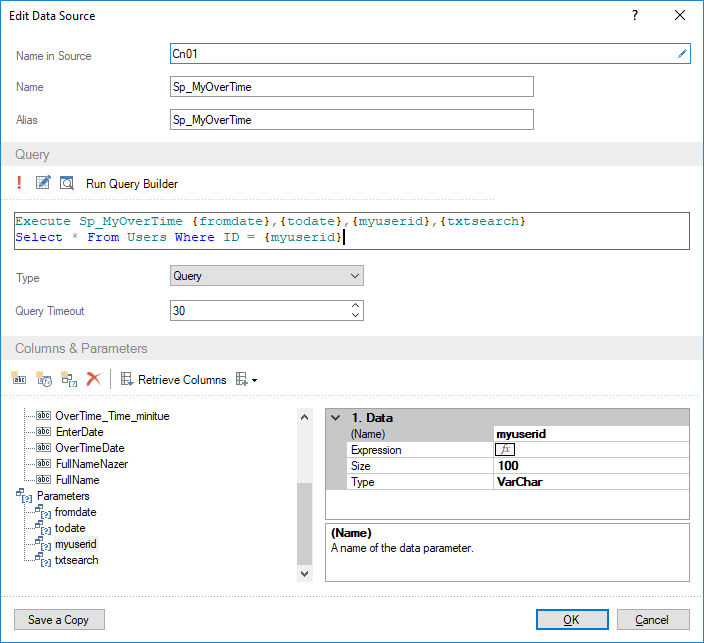Select FullName column in the tree
This screenshot has width=704, height=643.
pos(77,480)
